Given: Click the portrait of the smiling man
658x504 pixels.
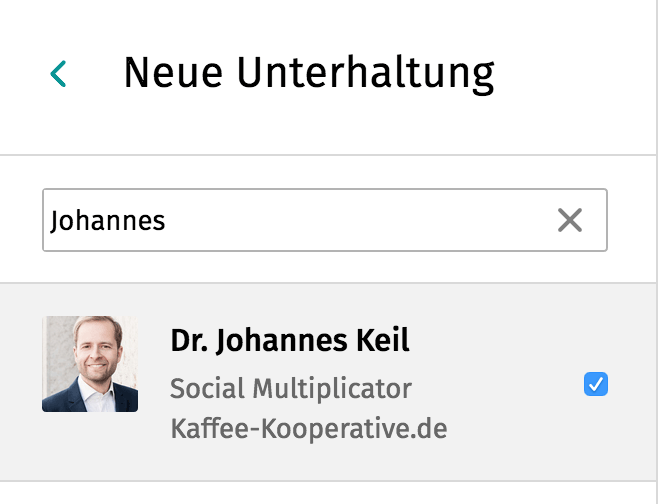Looking at the screenshot, I should [90, 363].
